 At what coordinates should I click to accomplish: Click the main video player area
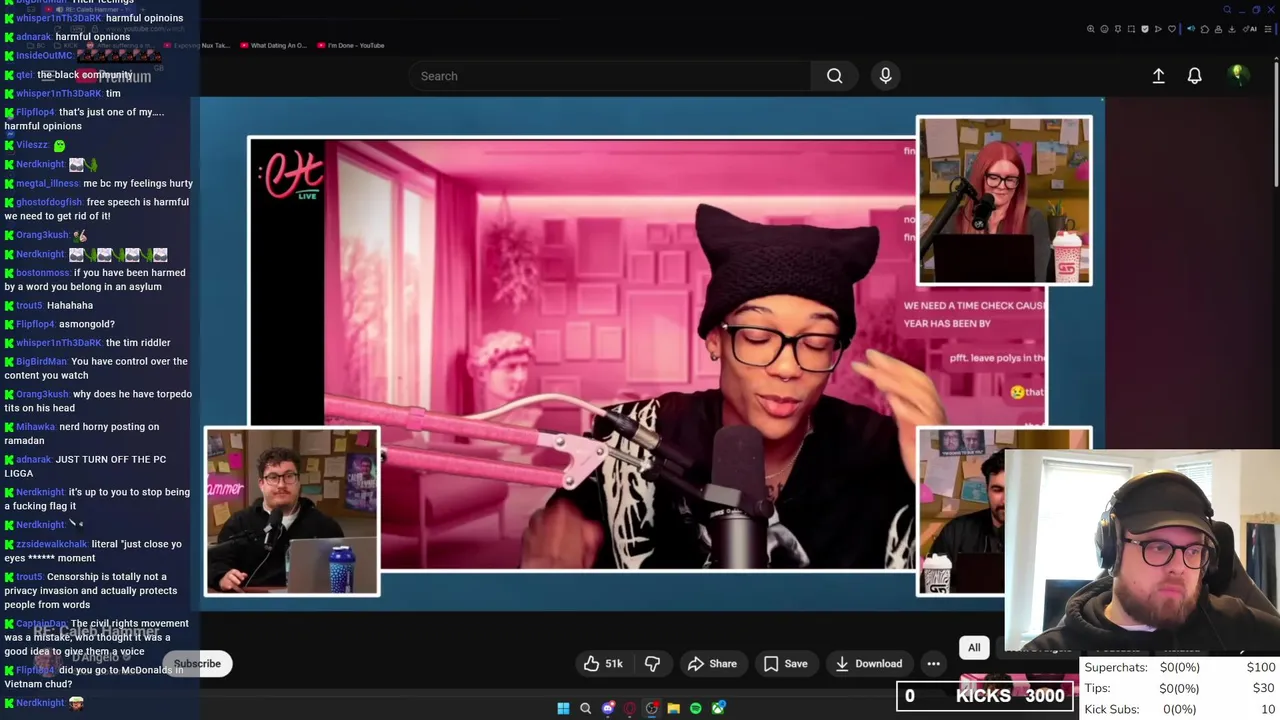652,352
